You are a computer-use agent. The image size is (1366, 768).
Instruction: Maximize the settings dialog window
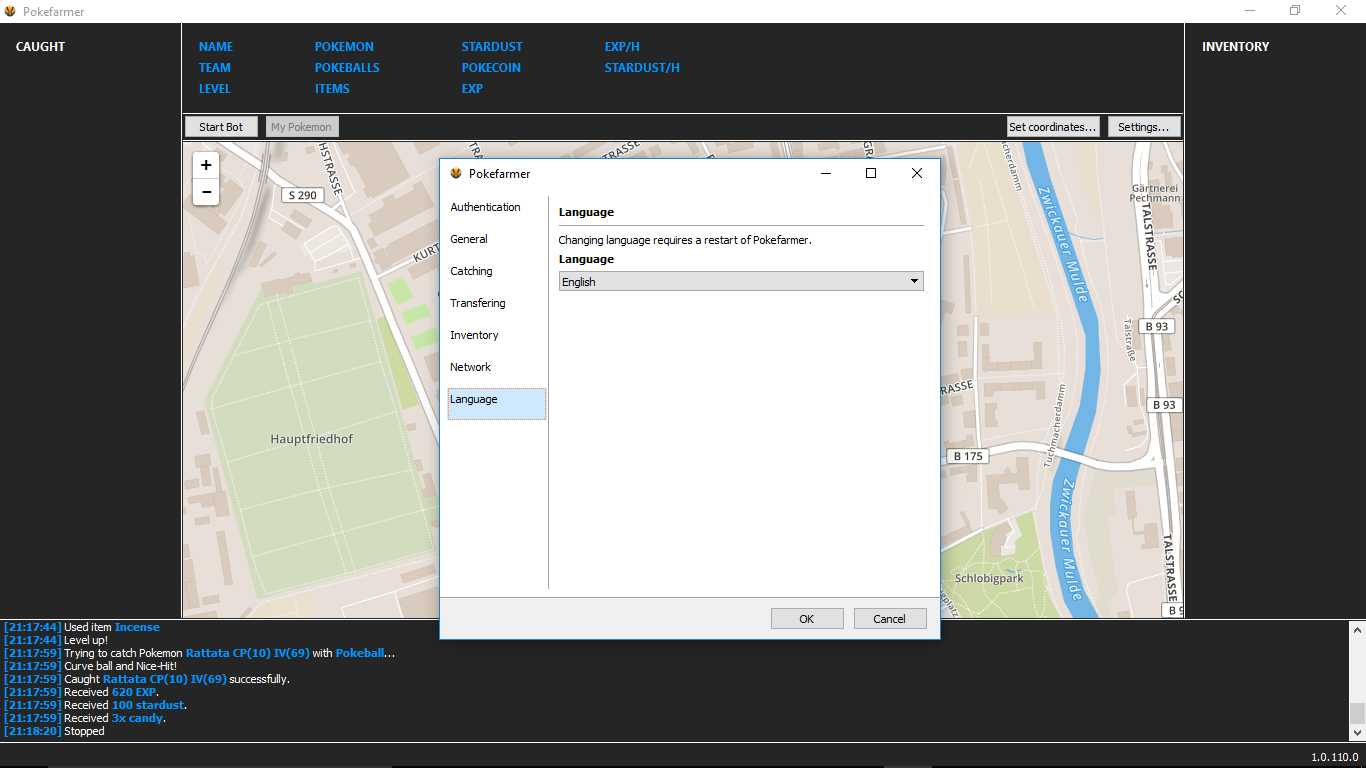871,173
